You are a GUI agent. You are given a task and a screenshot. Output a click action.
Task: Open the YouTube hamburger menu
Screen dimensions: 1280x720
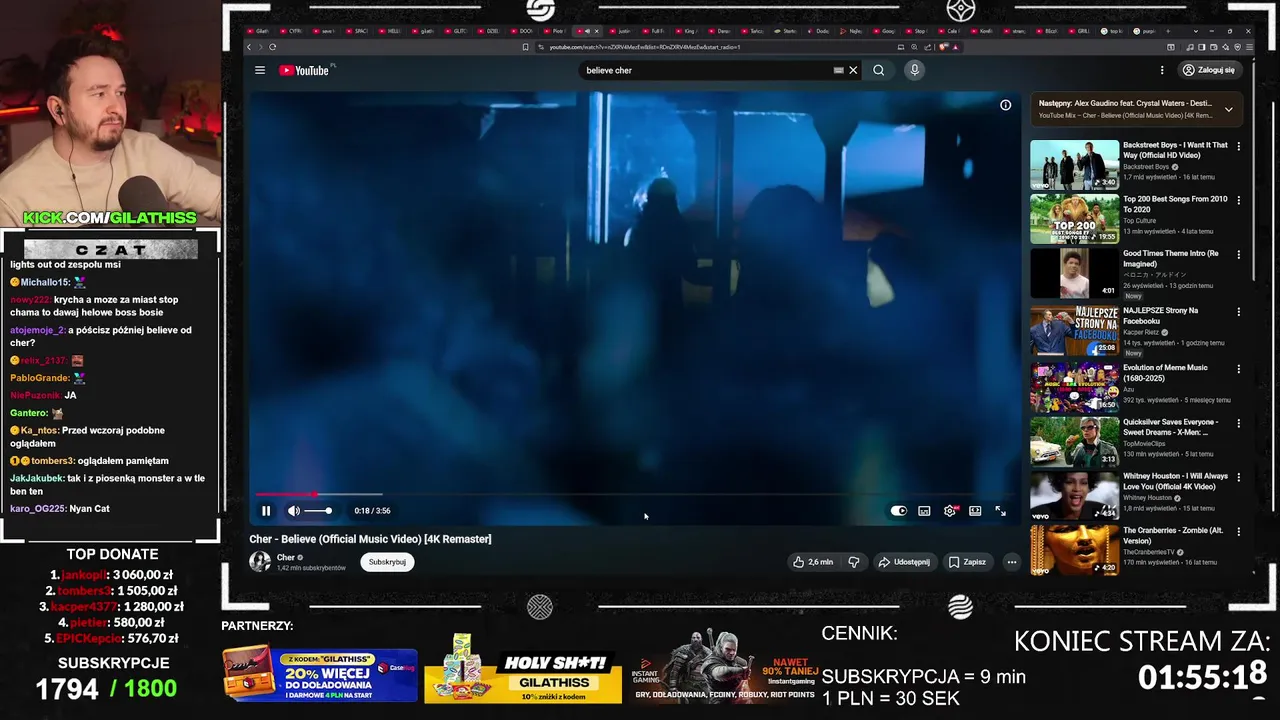[x=260, y=70]
